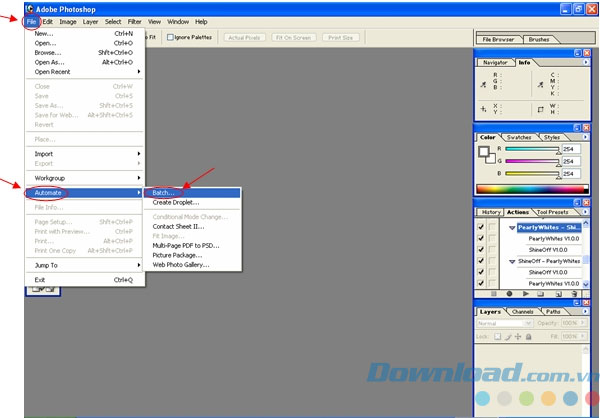Expand the Workgroup submenu
Image resolution: width=600 pixels, height=418 pixels.
coord(85,178)
